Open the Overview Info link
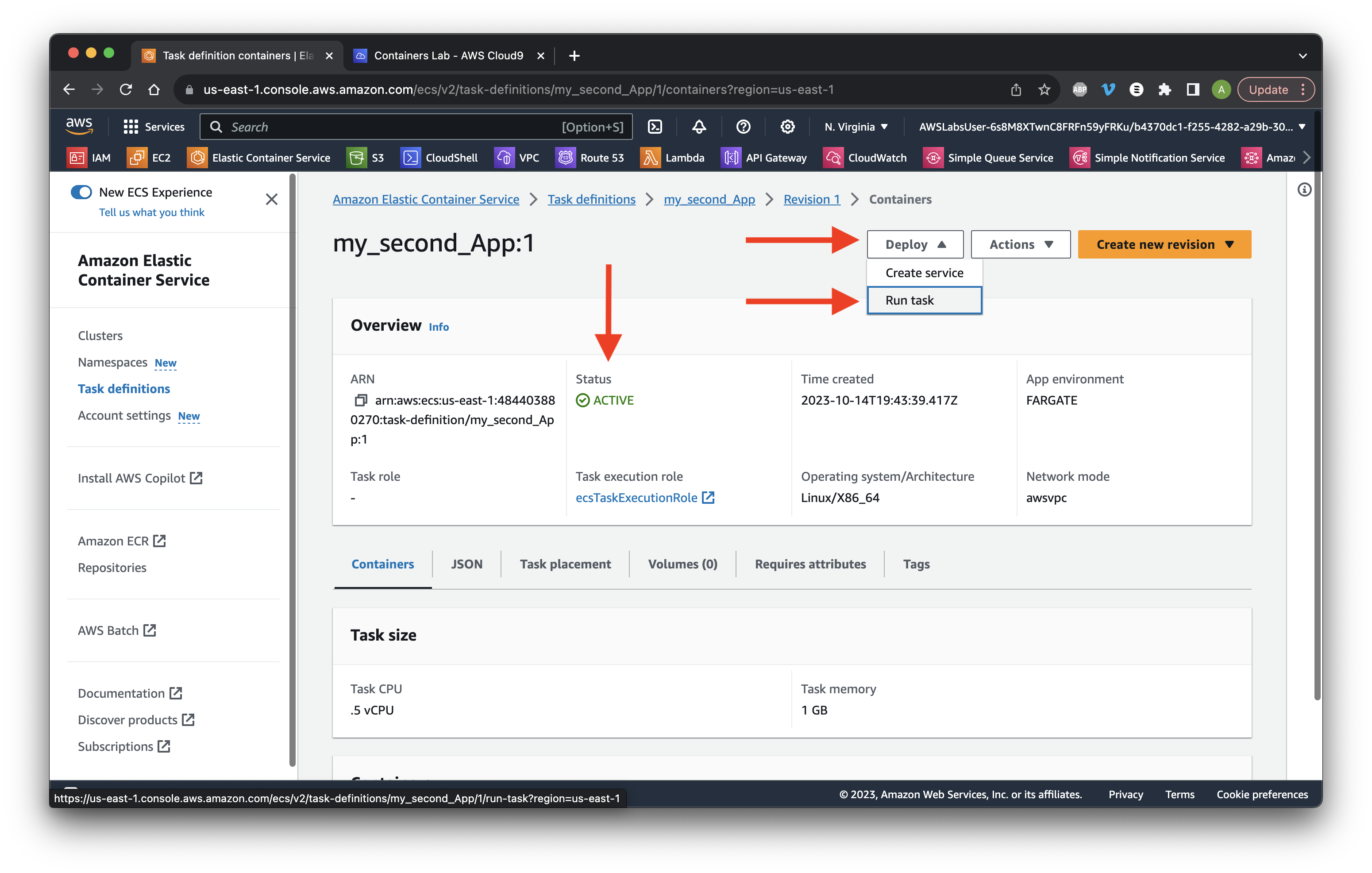This screenshot has height=873, width=1372. coord(439,327)
